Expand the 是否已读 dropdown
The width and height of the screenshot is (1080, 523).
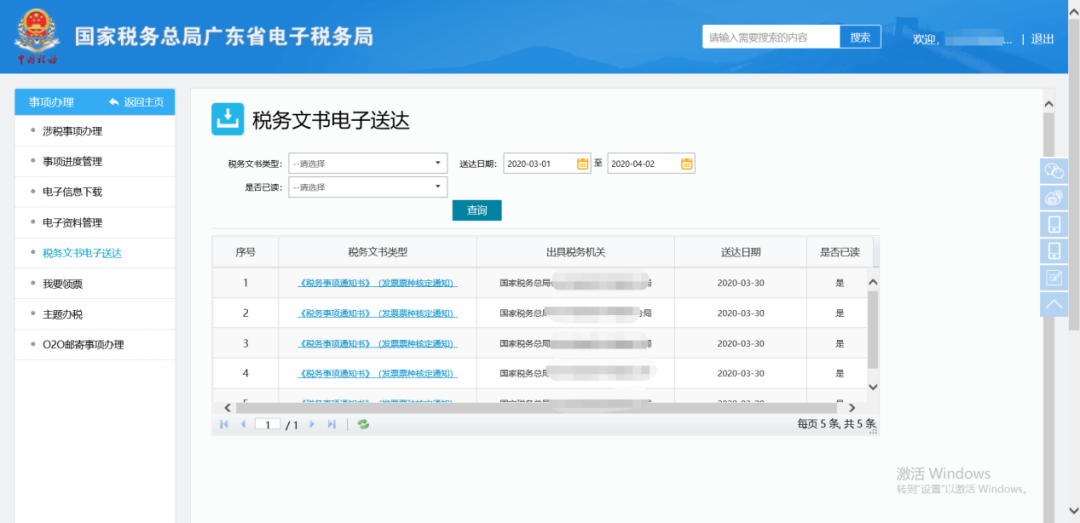click(x=368, y=187)
